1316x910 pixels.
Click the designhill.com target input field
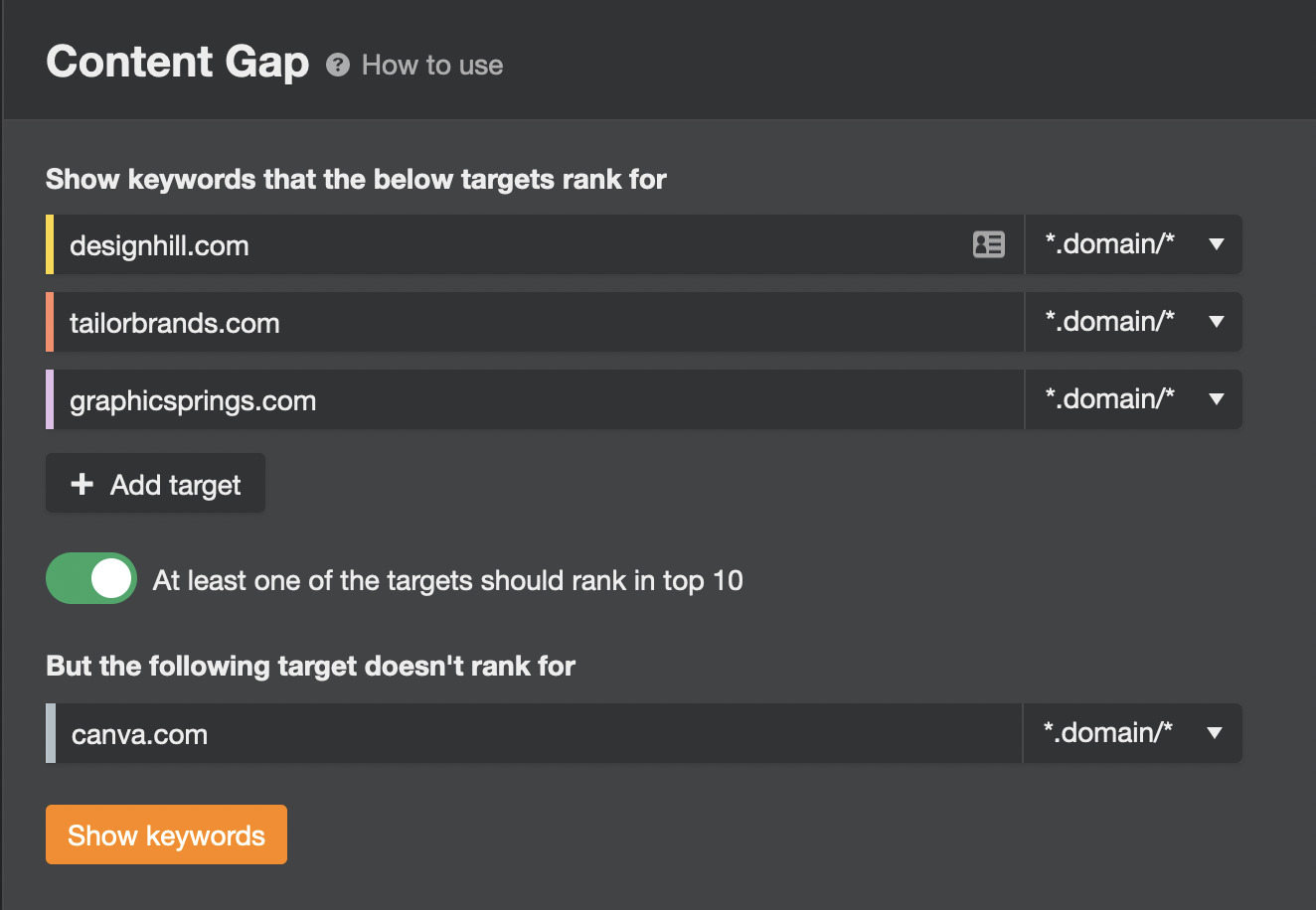click(x=497, y=244)
